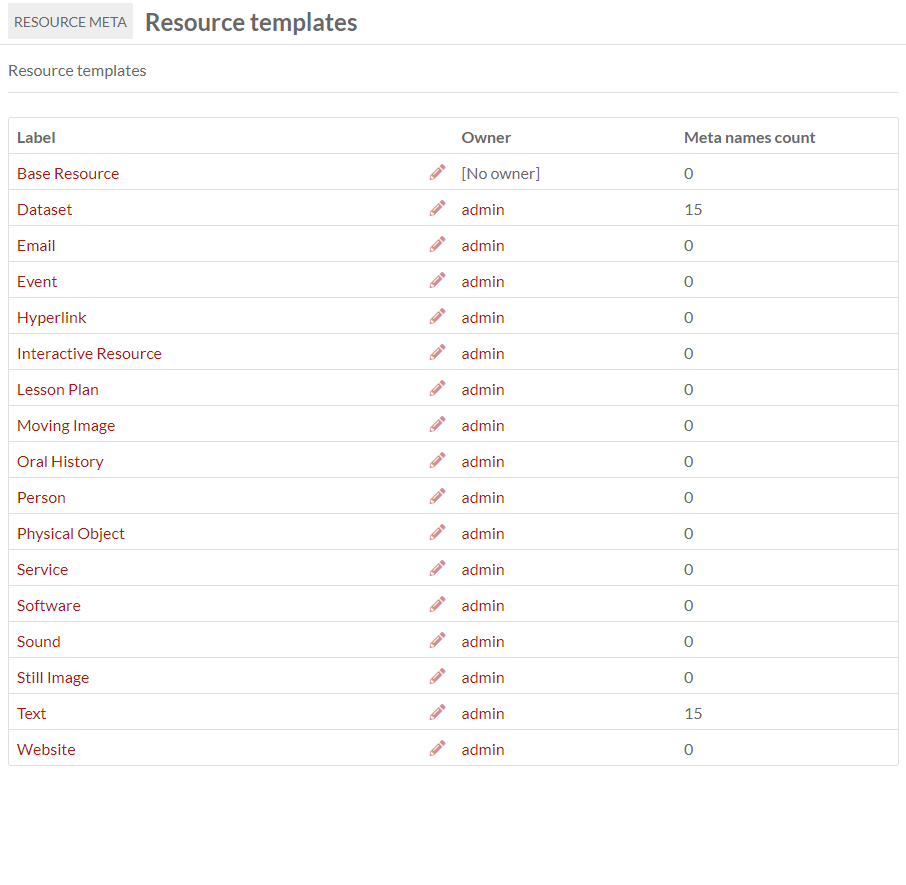Open the Physical Object template
Viewport: 906px width, 885px height.
click(70, 534)
